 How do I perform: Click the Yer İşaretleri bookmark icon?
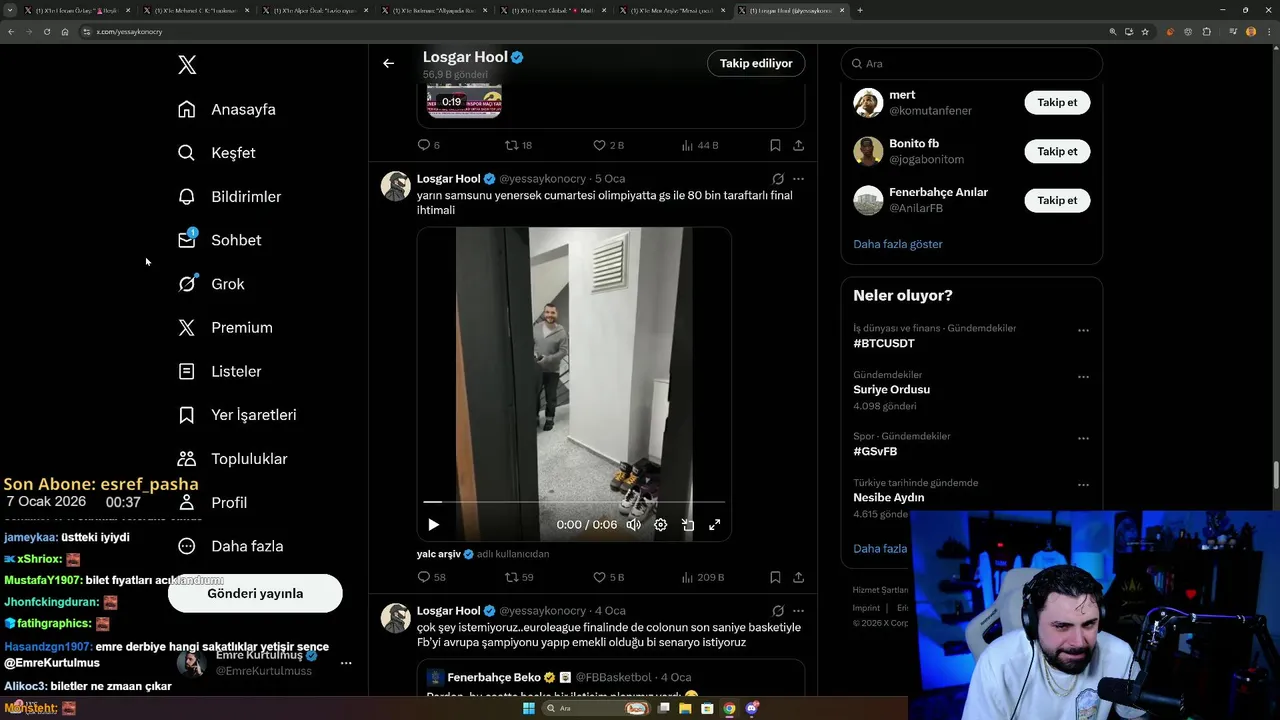tap(187, 415)
